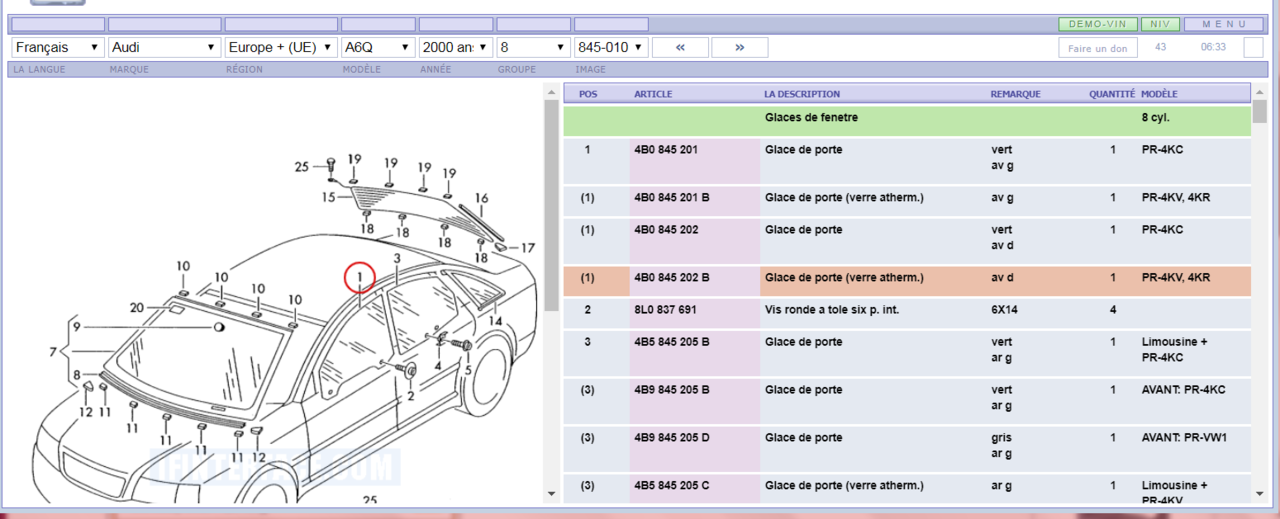Viewport: 1280px width, 519px height.
Task: Open the language dropdown showing Français
Action: (58, 47)
